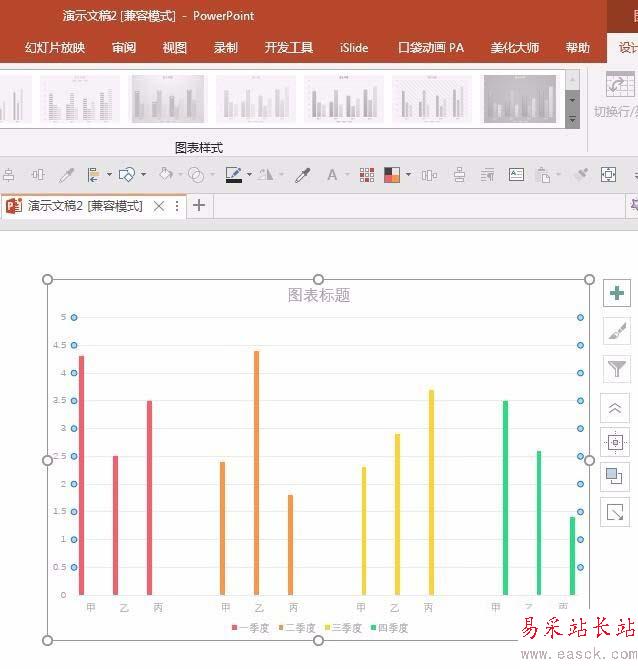Image resolution: width=638 pixels, height=669 pixels.
Task: Click the center alignment target button beside chart
Action: (615, 442)
